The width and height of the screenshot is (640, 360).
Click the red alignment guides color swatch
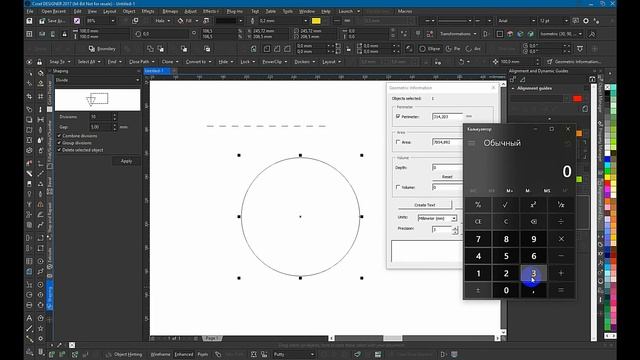[577, 98]
